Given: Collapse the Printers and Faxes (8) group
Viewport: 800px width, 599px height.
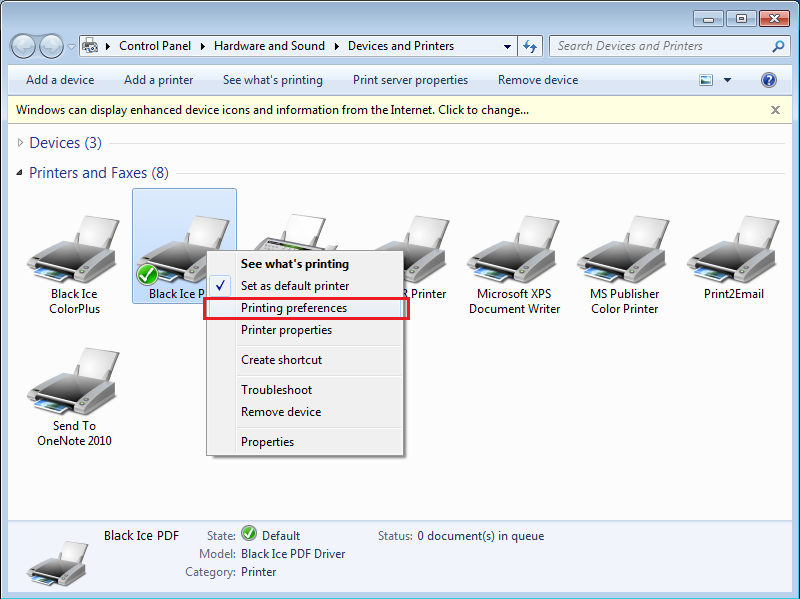Looking at the screenshot, I should (19, 173).
